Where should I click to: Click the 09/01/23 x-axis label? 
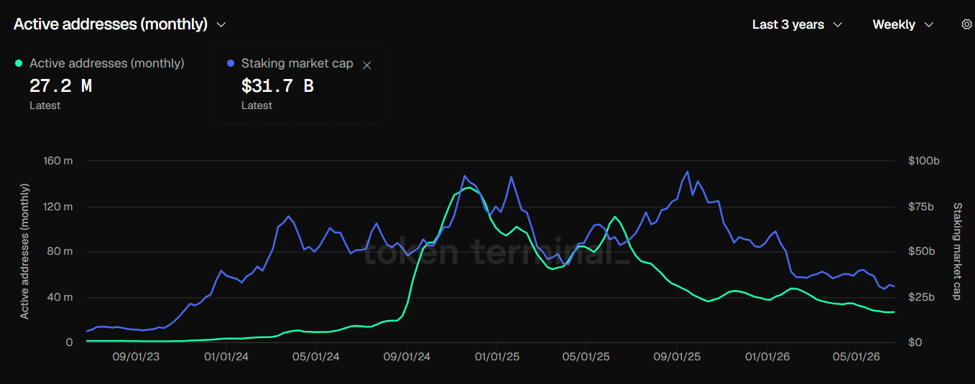[x=137, y=357]
